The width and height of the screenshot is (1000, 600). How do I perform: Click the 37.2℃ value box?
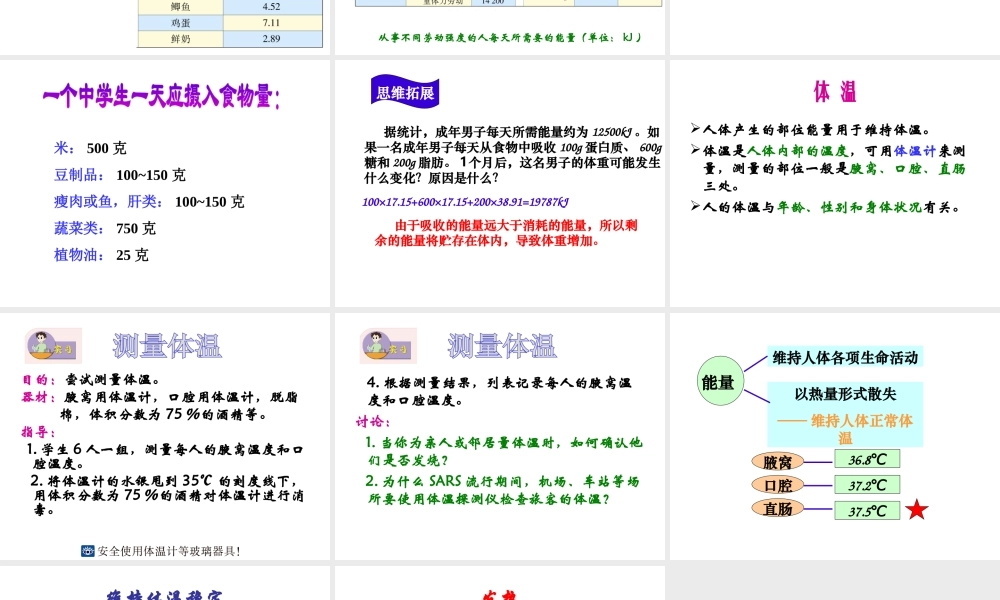point(867,485)
